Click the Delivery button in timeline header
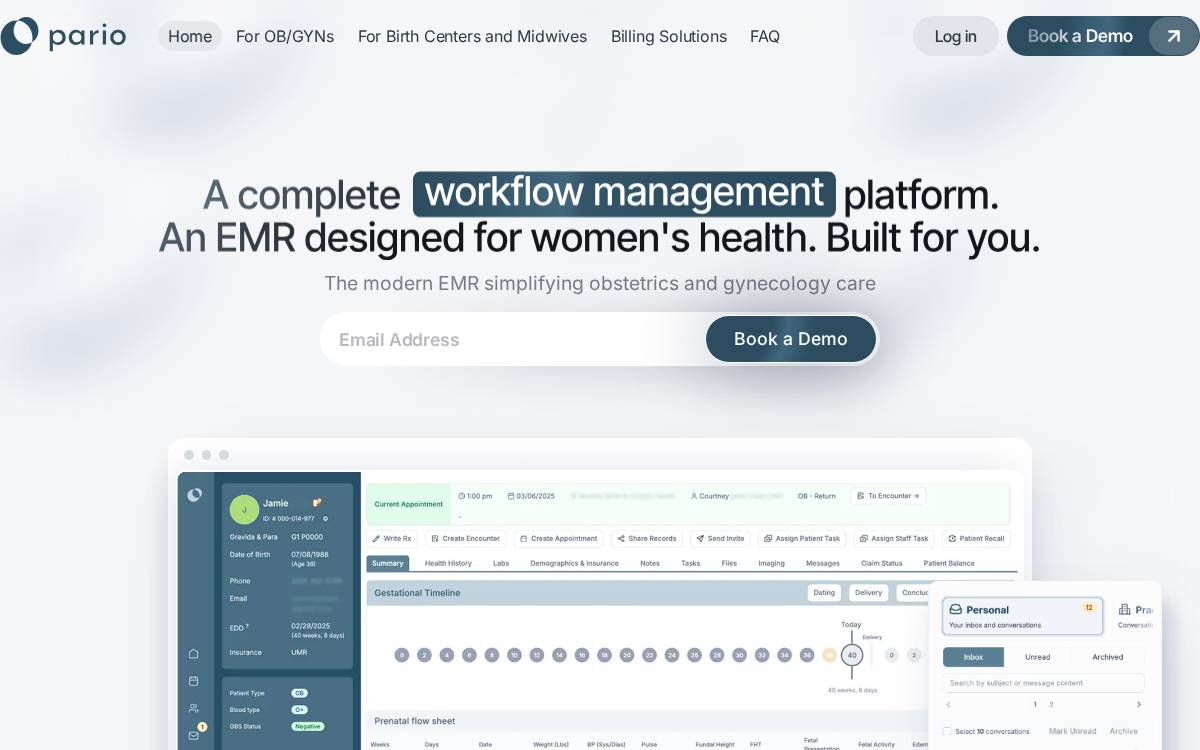This screenshot has height=750, width=1200. (868, 592)
